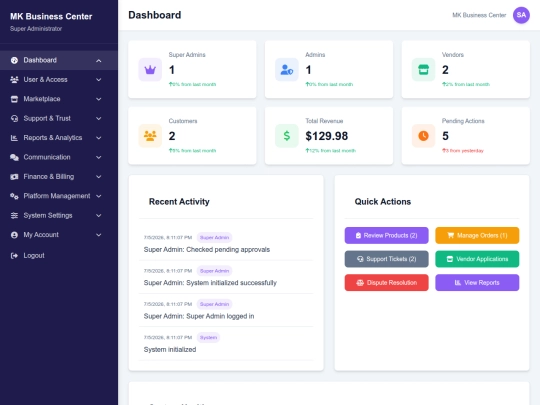Viewport: 540px width, 405px height.
Task: Open Marketplace menu item
Action: point(59,99)
